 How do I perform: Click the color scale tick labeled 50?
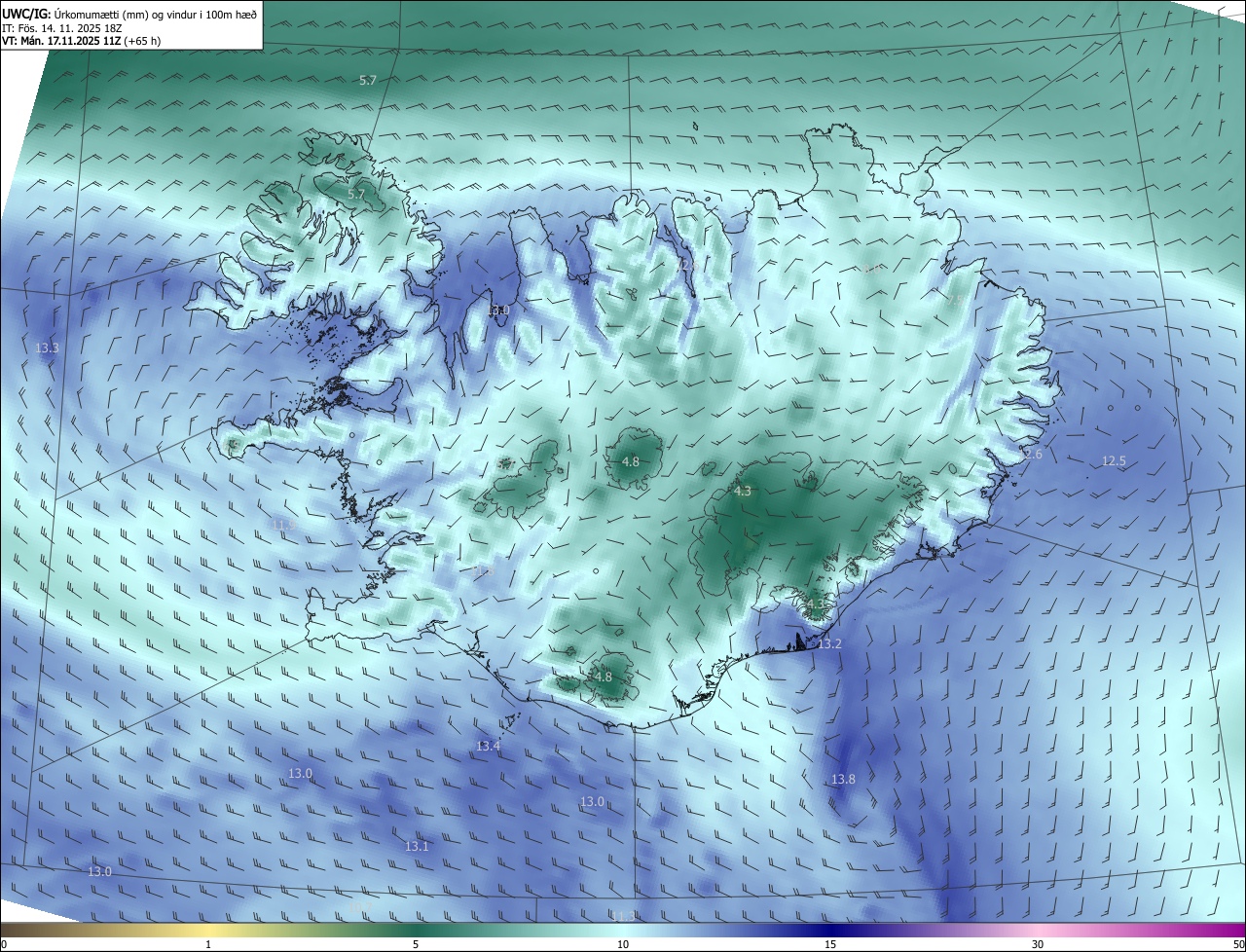pos(1238,944)
